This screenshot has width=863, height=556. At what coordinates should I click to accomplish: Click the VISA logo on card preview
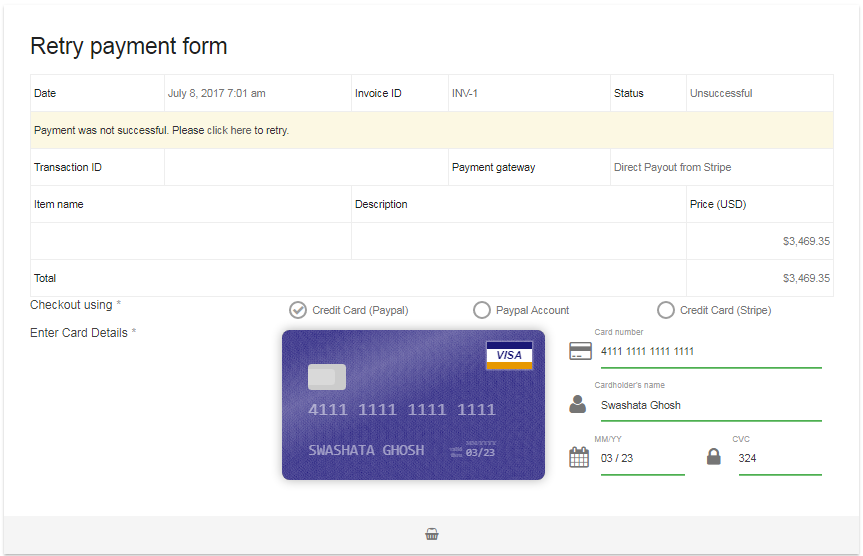(509, 355)
